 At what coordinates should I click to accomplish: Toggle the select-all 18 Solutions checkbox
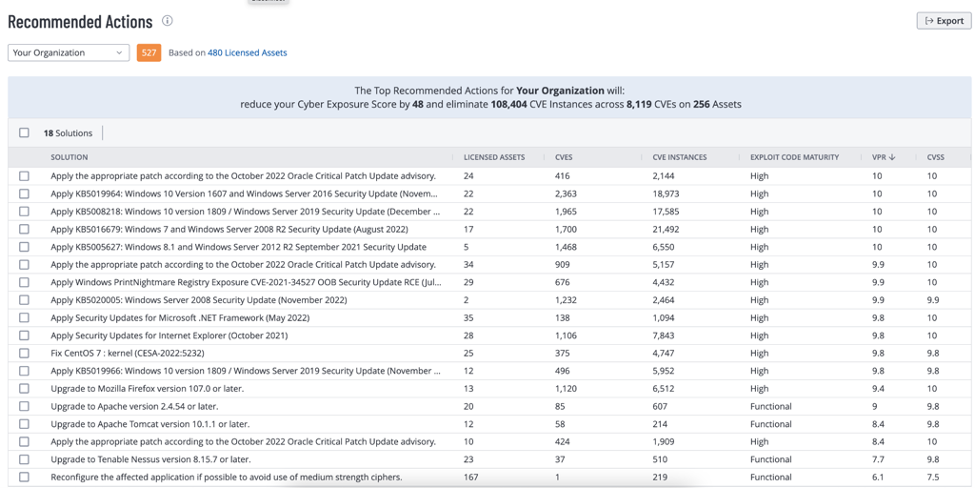click(x=24, y=133)
